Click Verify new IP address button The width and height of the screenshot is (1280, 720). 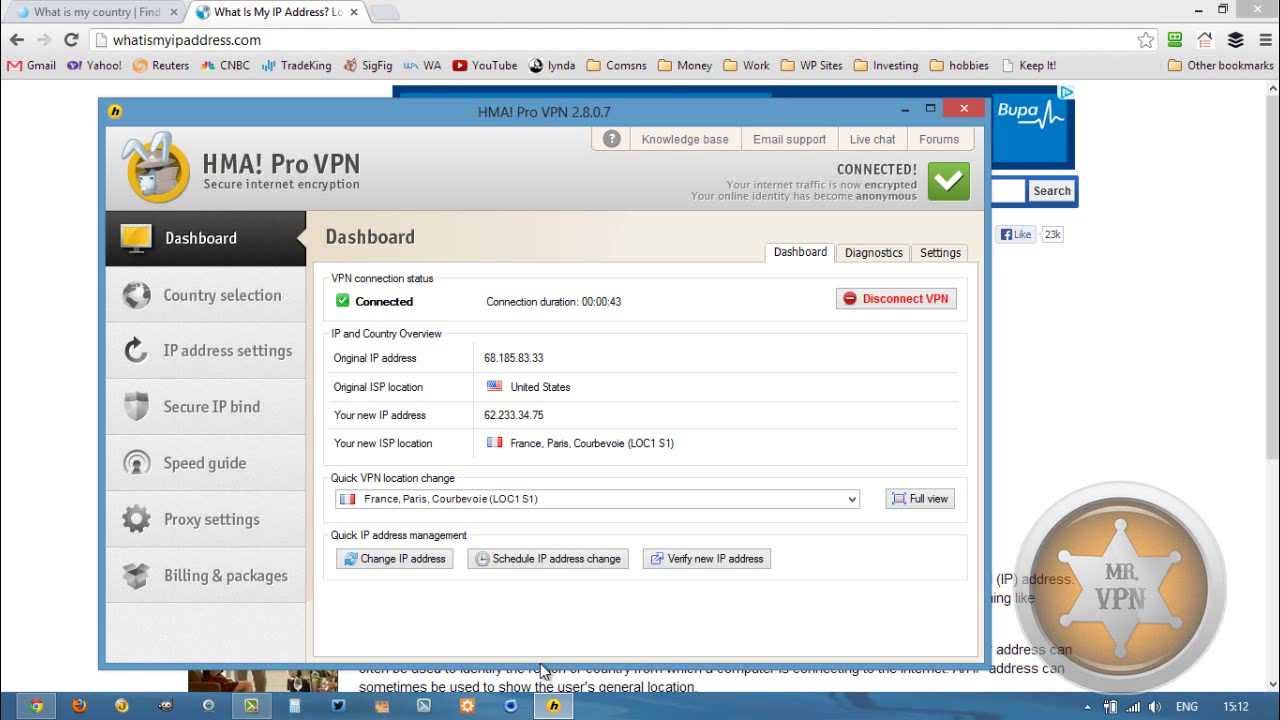coord(707,559)
